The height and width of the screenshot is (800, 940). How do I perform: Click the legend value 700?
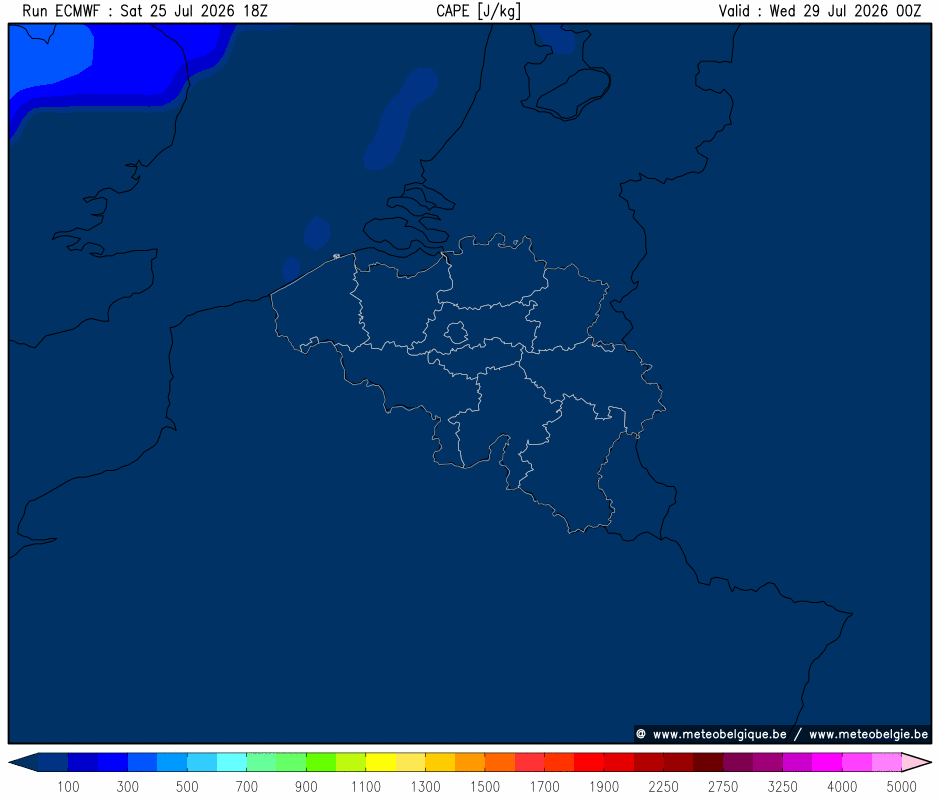click(246, 786)
